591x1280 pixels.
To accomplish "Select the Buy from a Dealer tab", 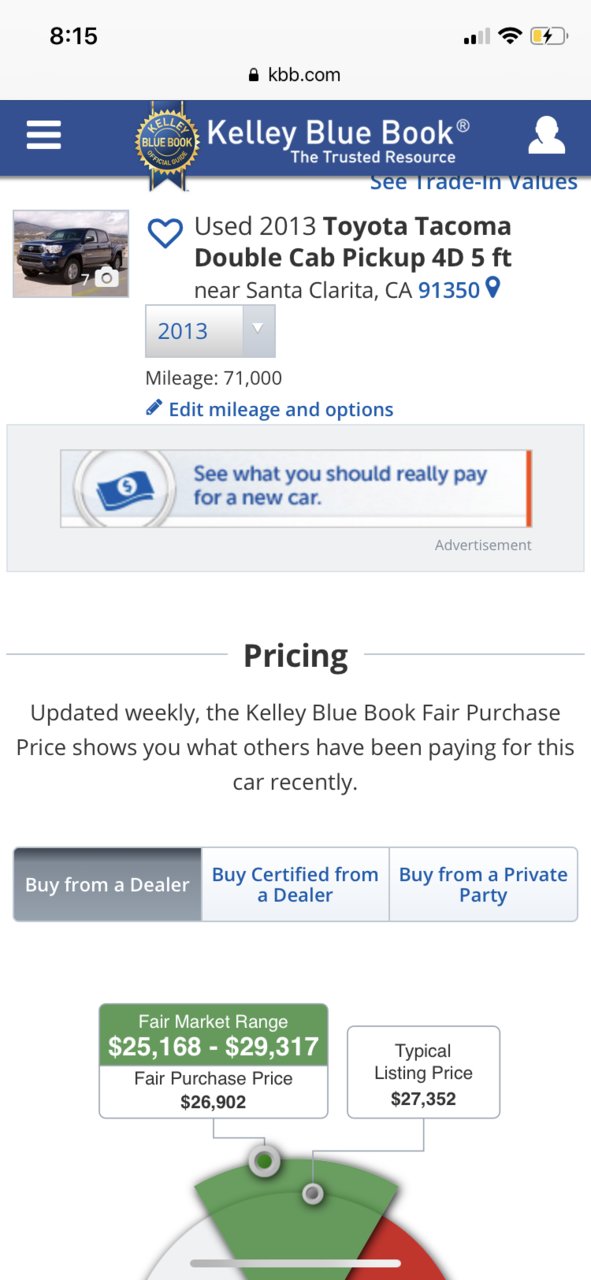I will pos(107,885).
